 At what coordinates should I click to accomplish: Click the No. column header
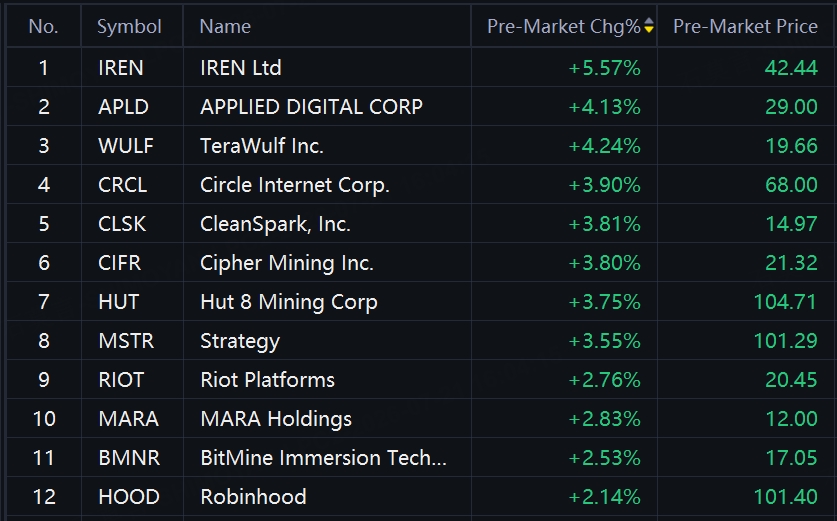coord(43,26)
